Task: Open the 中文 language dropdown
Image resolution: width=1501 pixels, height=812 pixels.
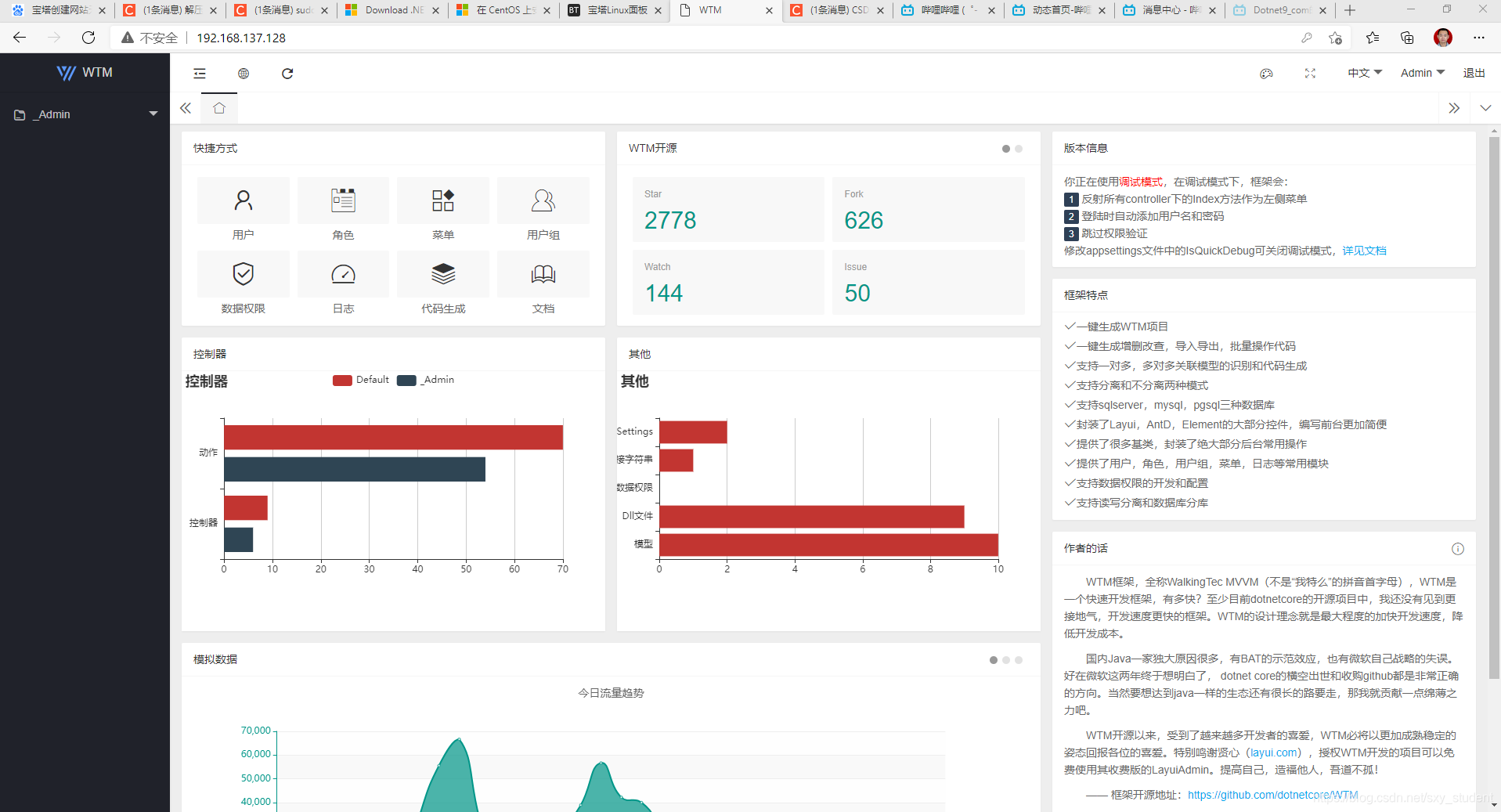Action: pos(1364,73)
